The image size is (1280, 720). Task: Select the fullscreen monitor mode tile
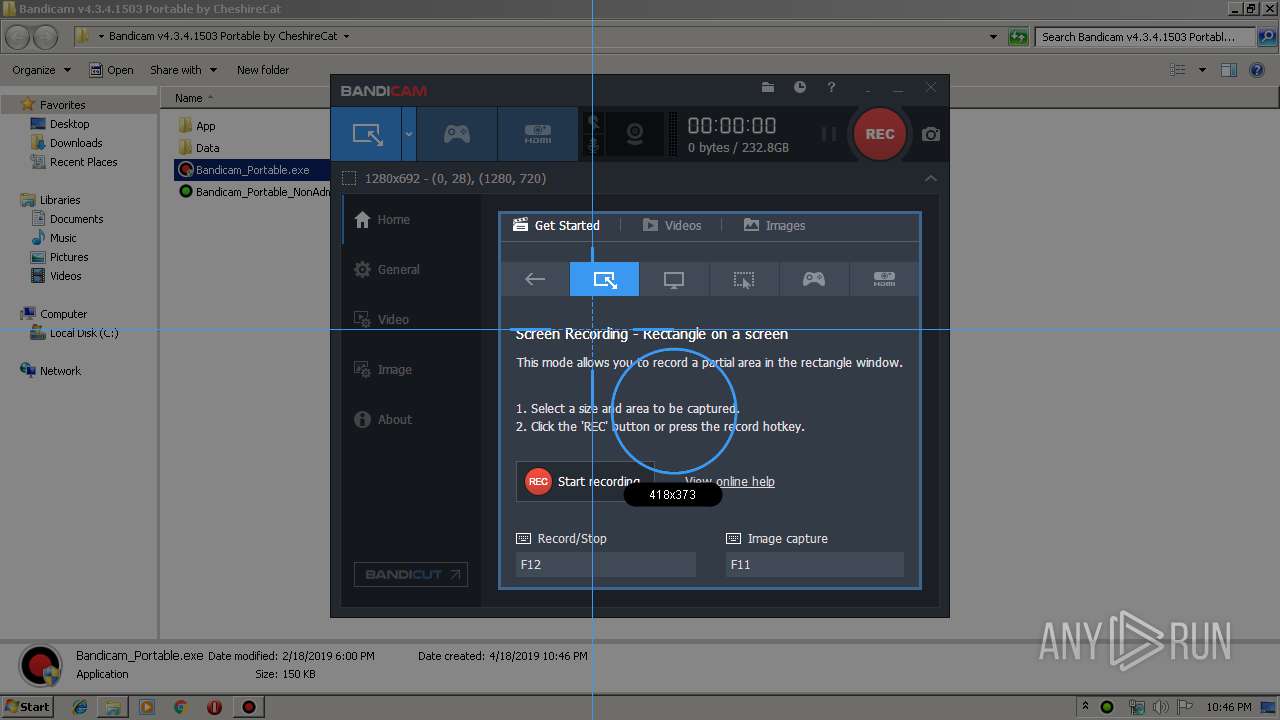[674, 280]
